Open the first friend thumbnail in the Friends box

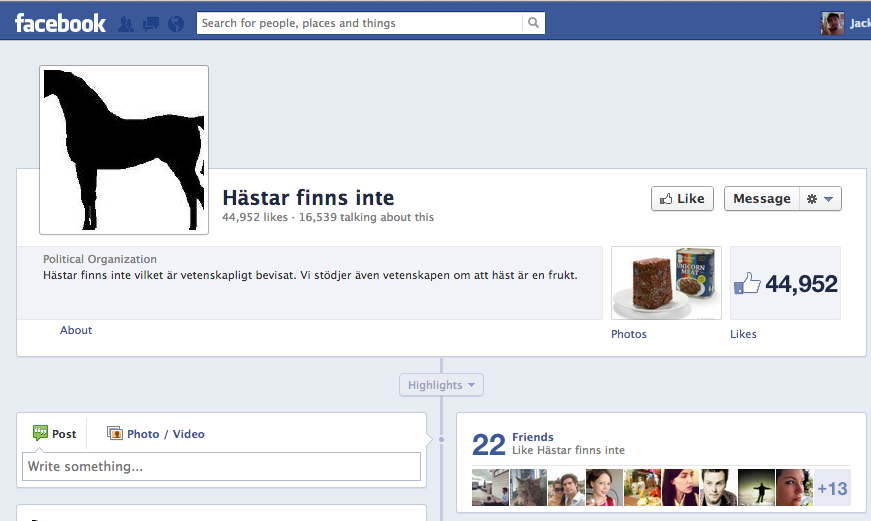coord(490,488)
